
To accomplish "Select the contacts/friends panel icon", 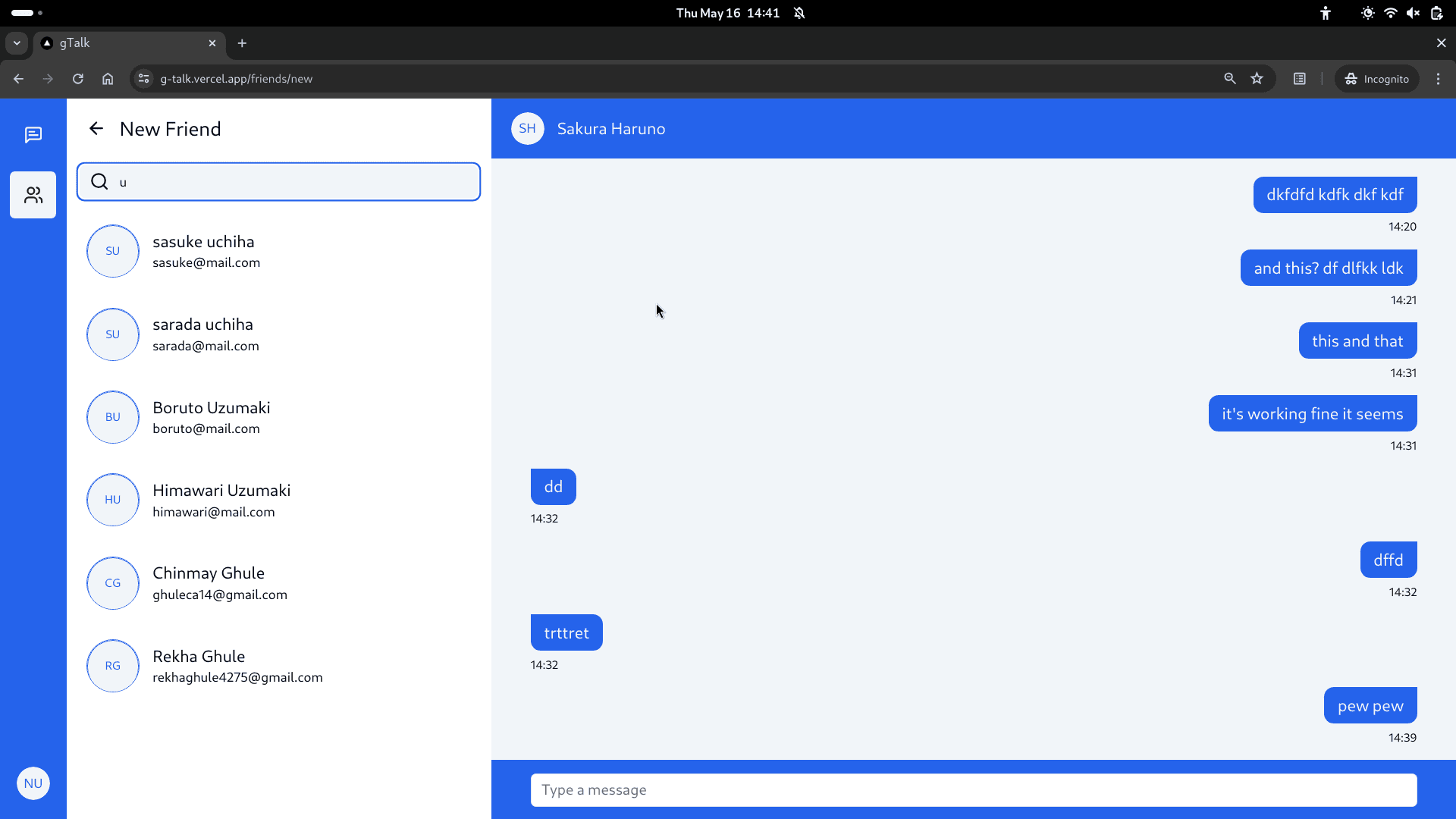I will pyautogui.click(x=33, y=194).
